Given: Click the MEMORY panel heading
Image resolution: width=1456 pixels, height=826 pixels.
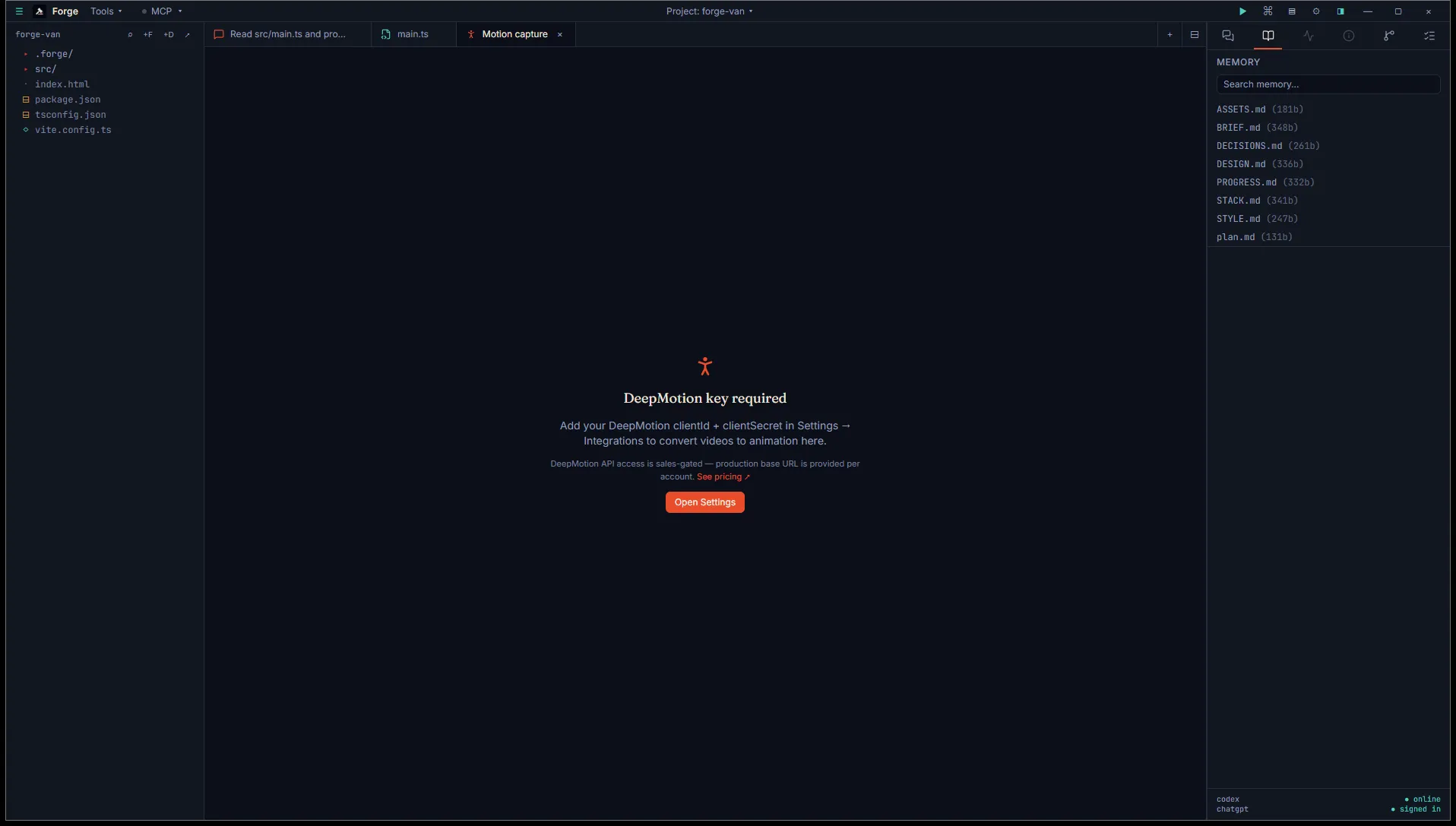Looking at the screenshot, I should 1238,62.
